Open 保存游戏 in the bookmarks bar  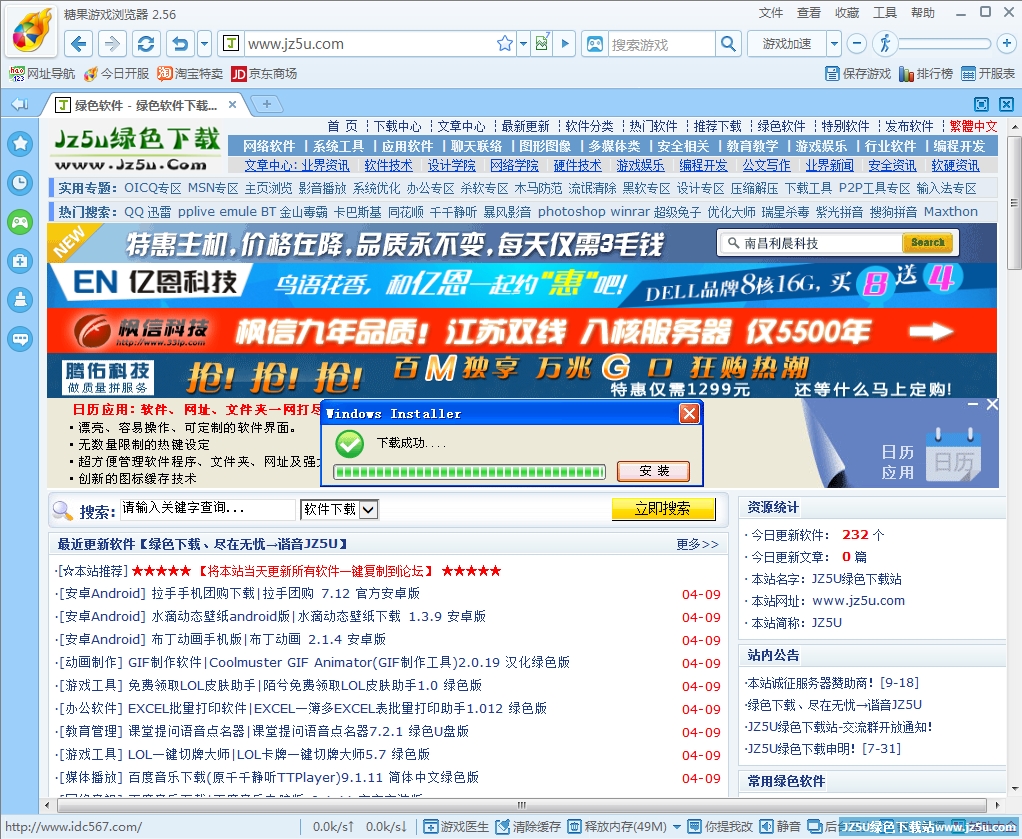click(858, 74)
